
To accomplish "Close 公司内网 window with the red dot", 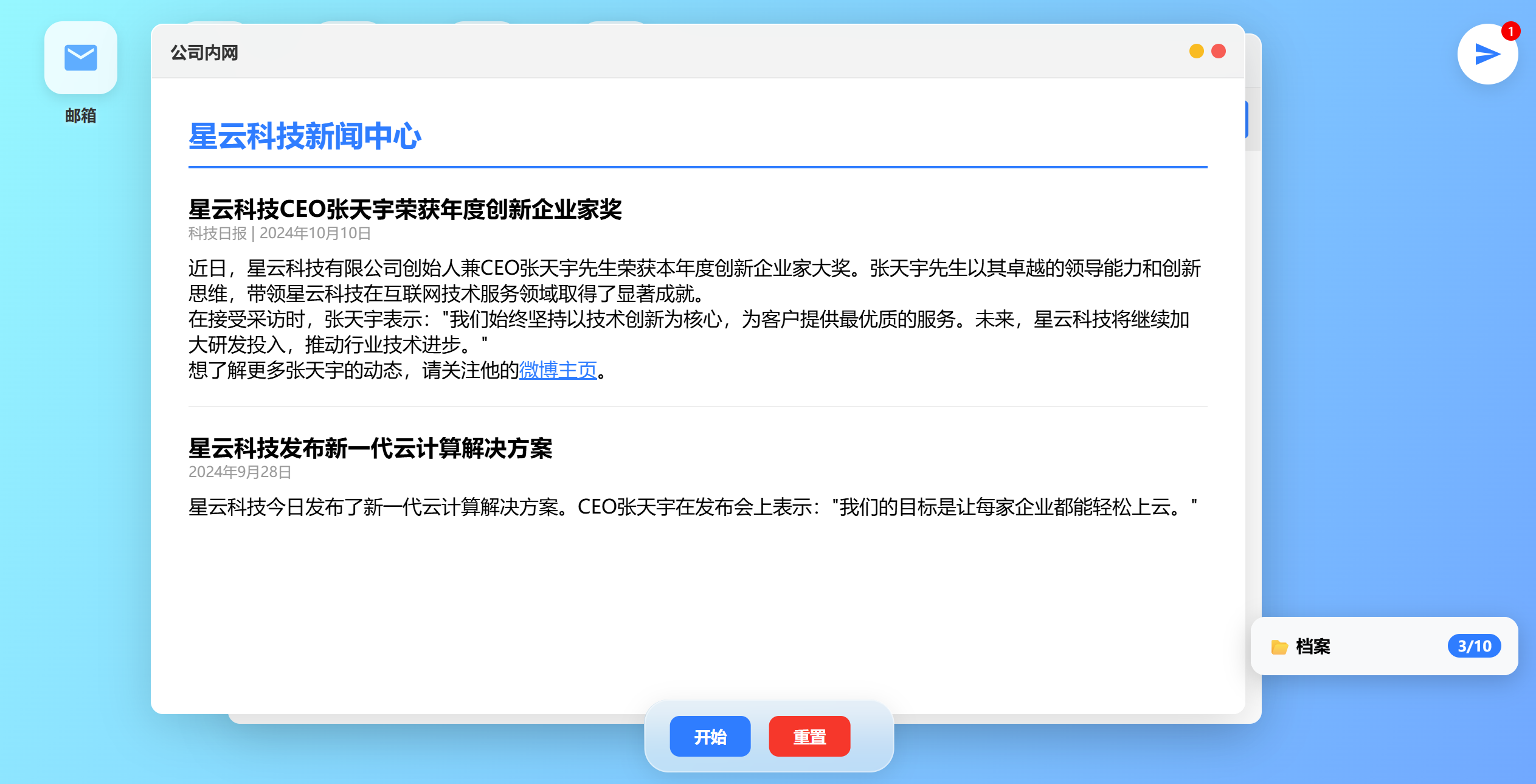I will pos(1219,52).
